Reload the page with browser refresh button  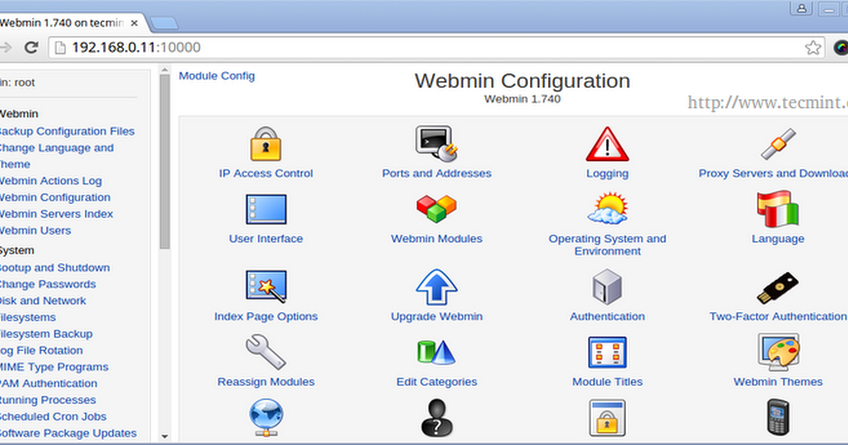(31, 48)
